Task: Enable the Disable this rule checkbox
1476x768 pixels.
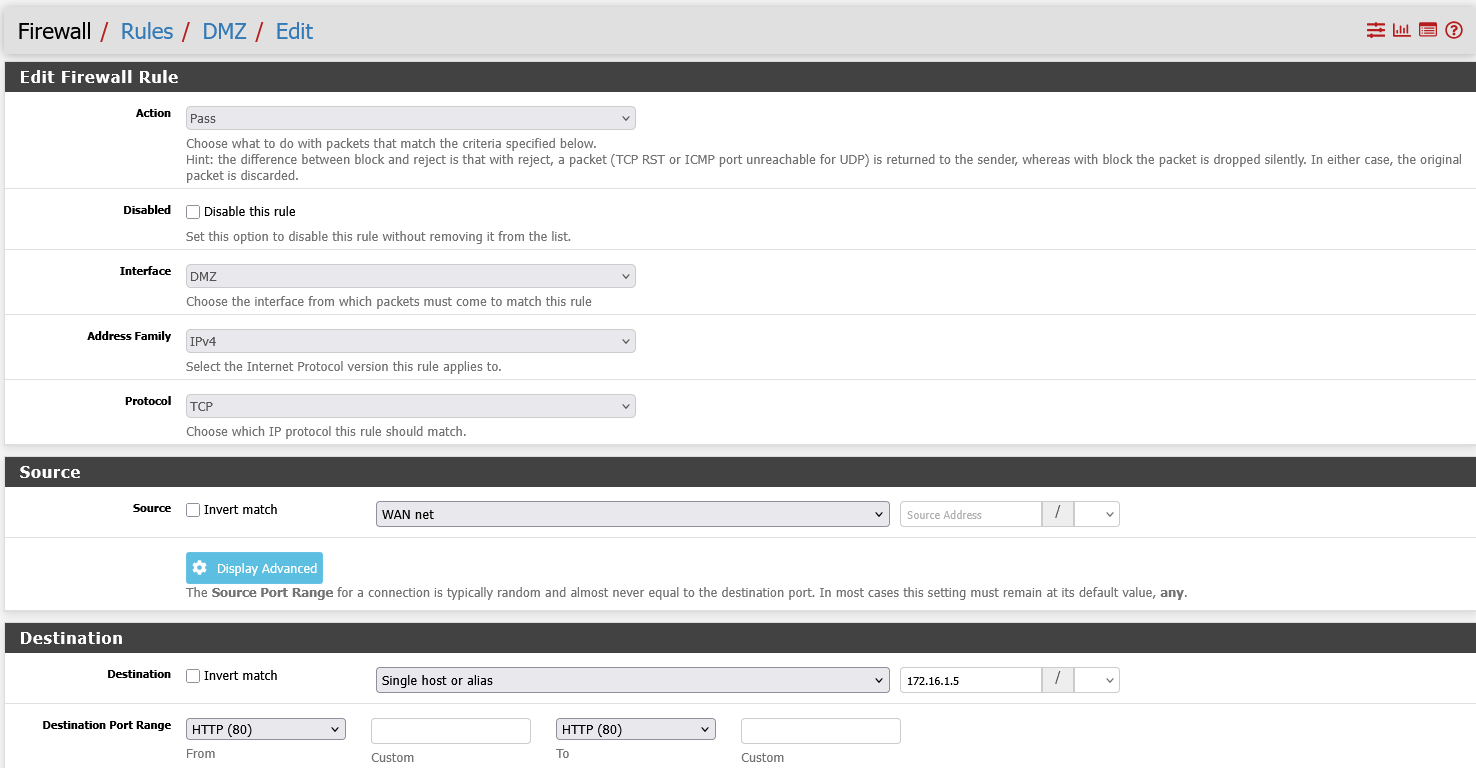Action: coord(192,211)
